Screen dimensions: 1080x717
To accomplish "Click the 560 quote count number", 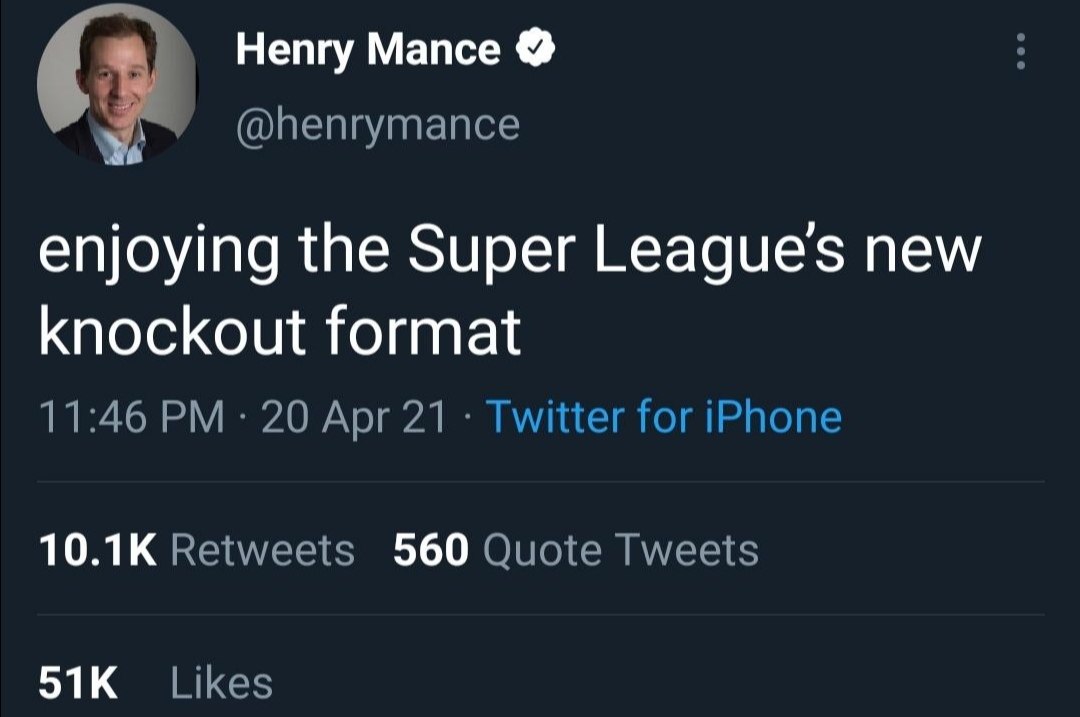I will [x=430, y=550].
